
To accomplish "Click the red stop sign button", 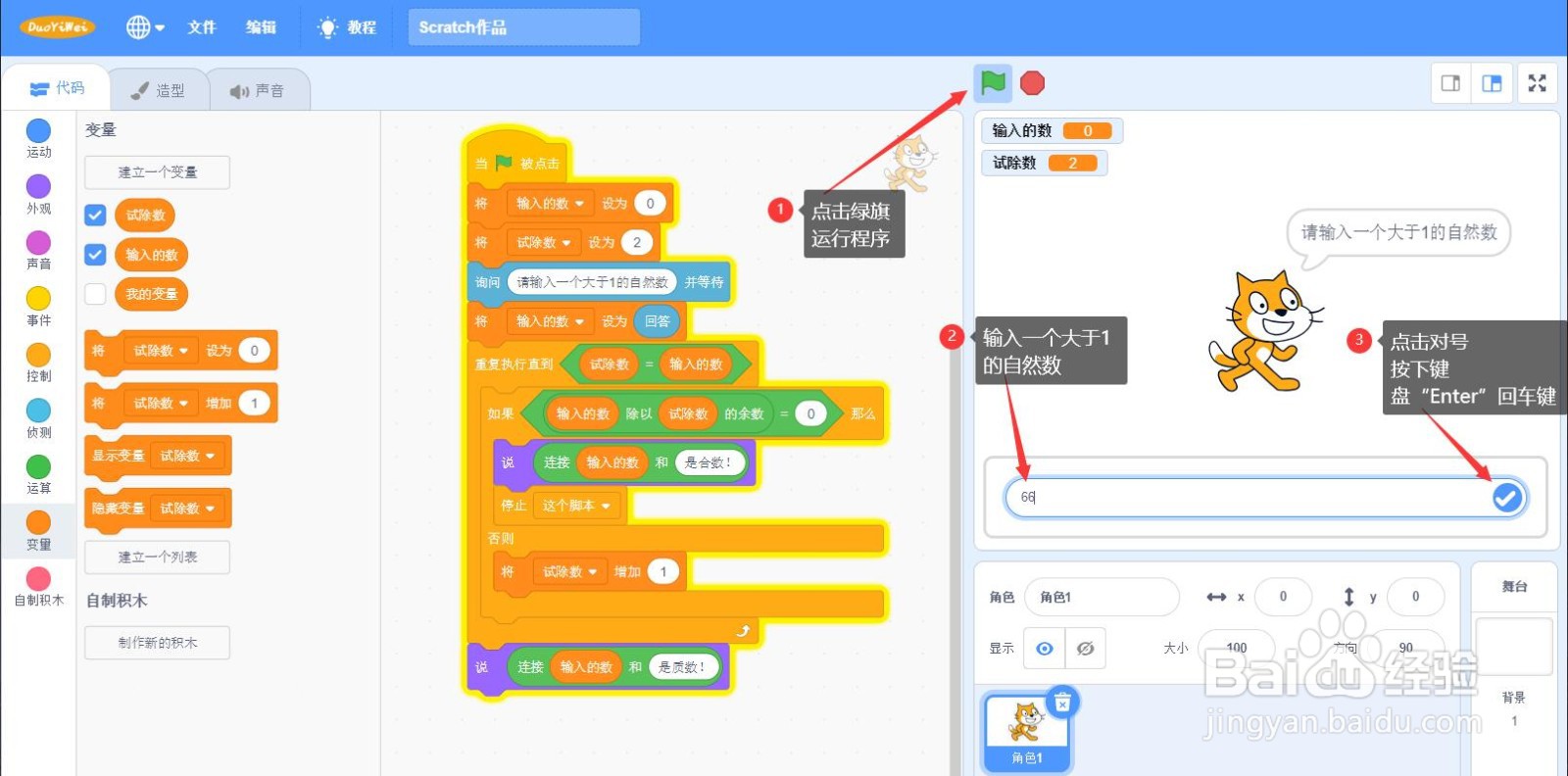I will tap(1032, 83).
